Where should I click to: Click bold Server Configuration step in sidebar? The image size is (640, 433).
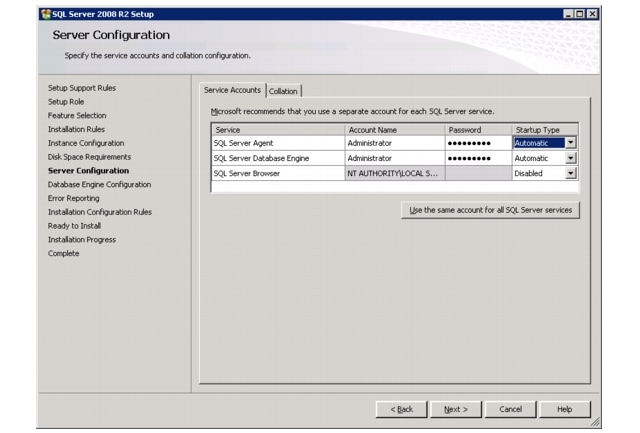(x=88, y=171)
